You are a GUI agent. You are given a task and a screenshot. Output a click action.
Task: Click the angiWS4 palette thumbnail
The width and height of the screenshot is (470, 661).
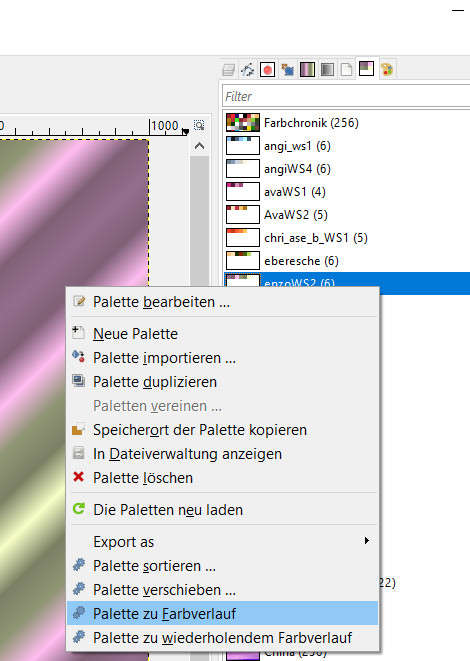coord(243,169)
